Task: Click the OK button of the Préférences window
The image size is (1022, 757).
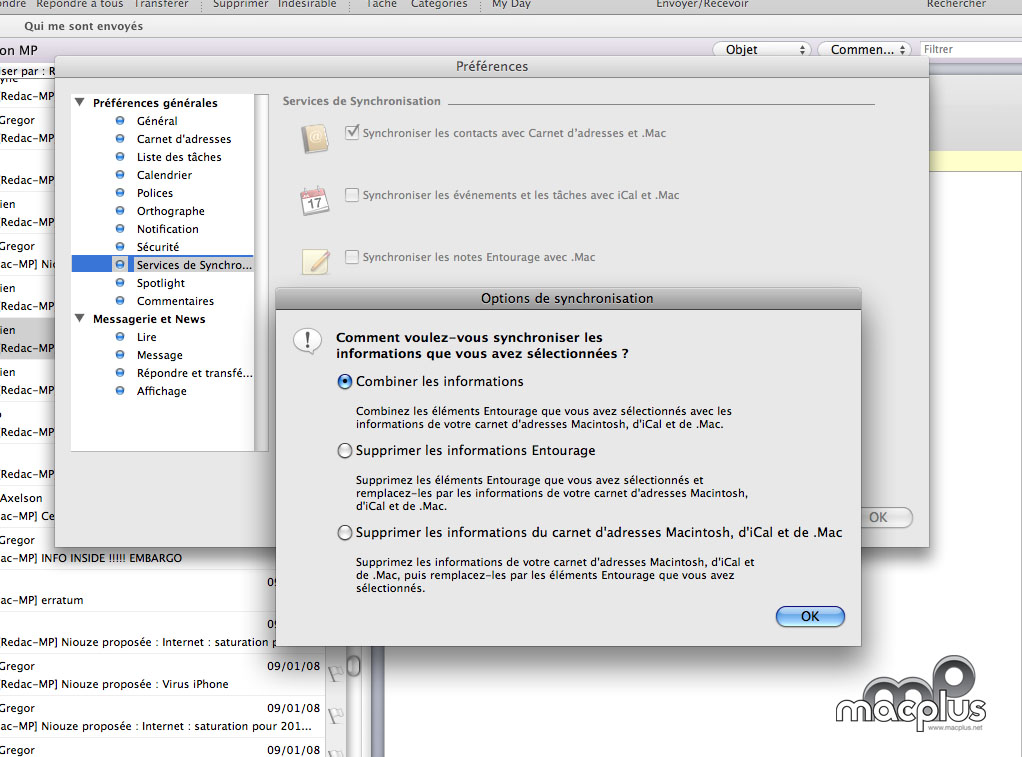Action: [878, 517]
